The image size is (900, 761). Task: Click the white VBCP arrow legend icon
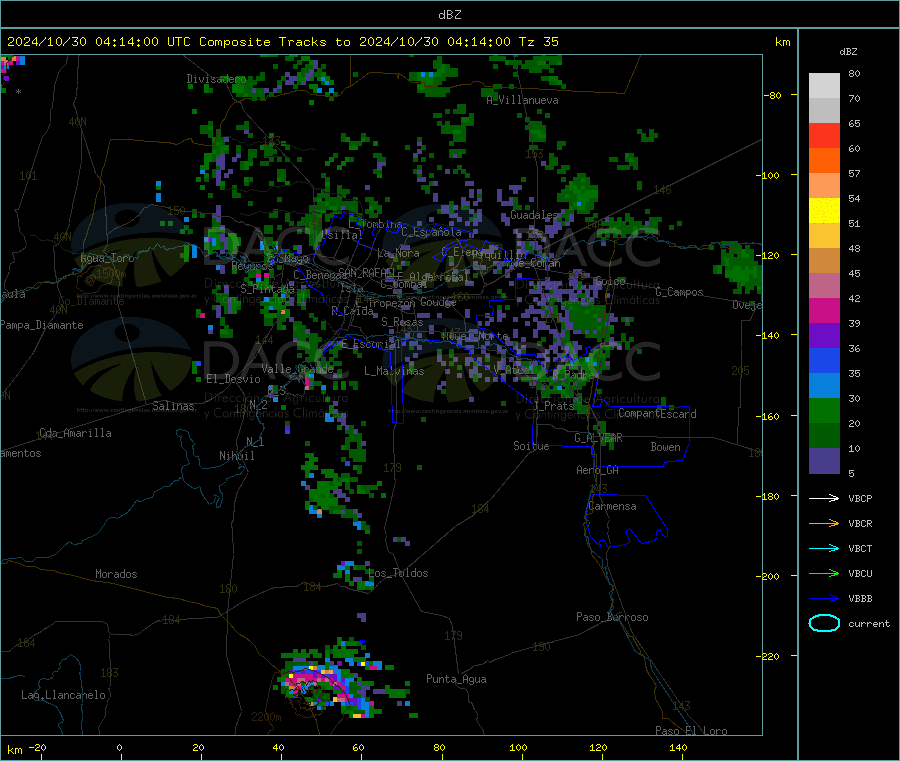pos(824,498)
